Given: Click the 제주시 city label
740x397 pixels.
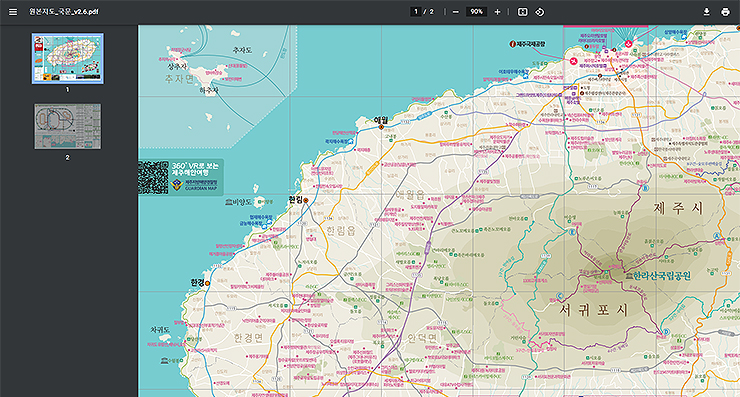Looking at the screenshot, I should point(679,208).
